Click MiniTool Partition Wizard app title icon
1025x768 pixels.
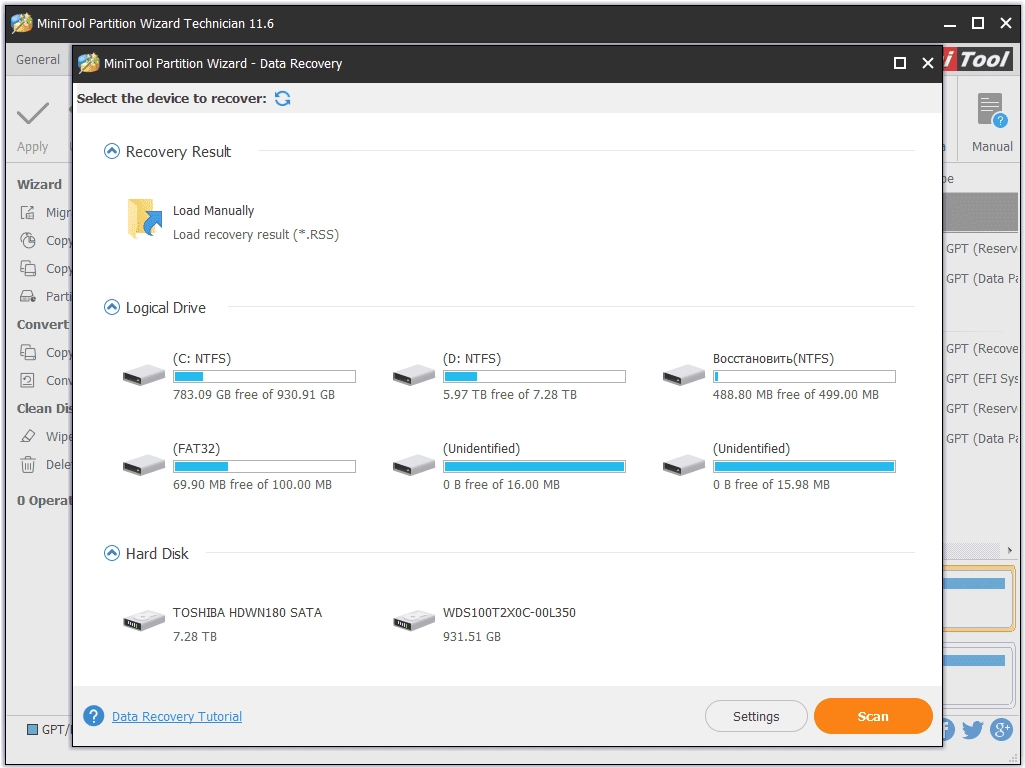coord(22,23)
